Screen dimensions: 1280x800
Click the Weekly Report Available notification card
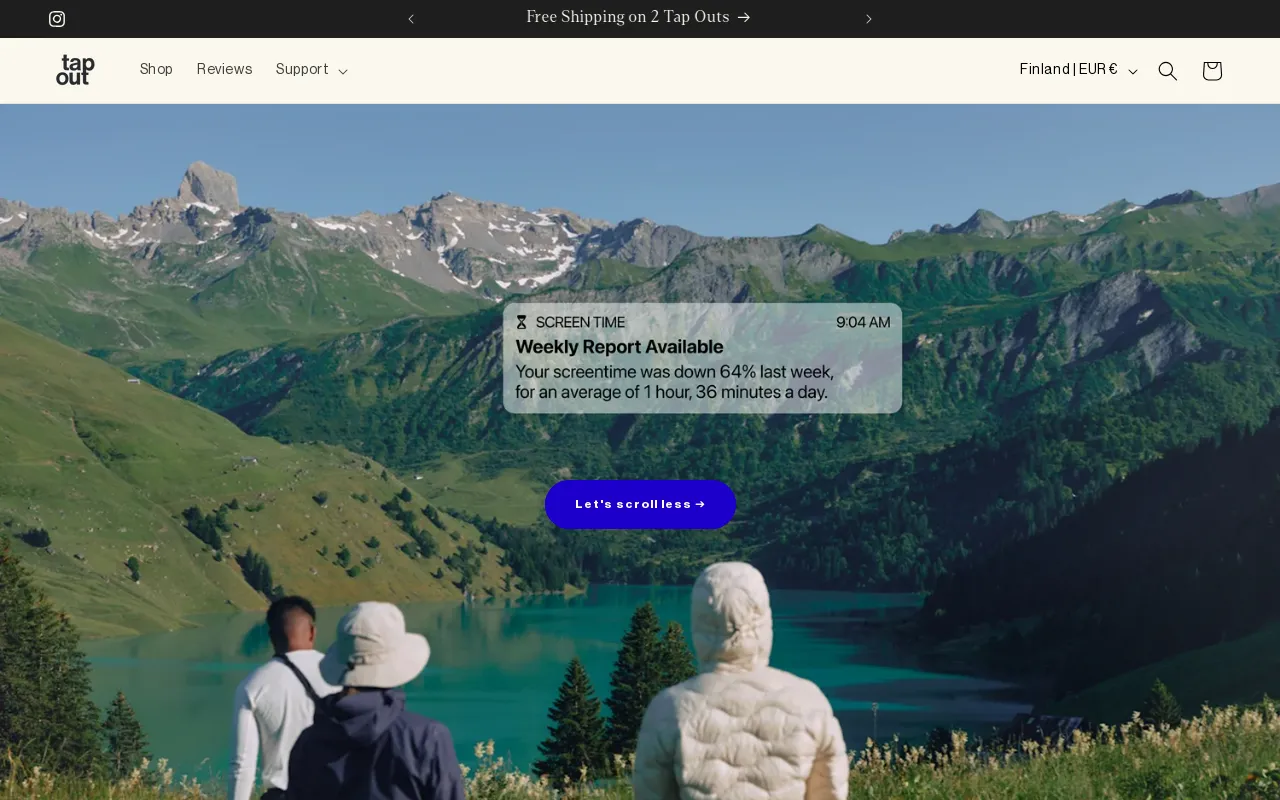(702, 360)
